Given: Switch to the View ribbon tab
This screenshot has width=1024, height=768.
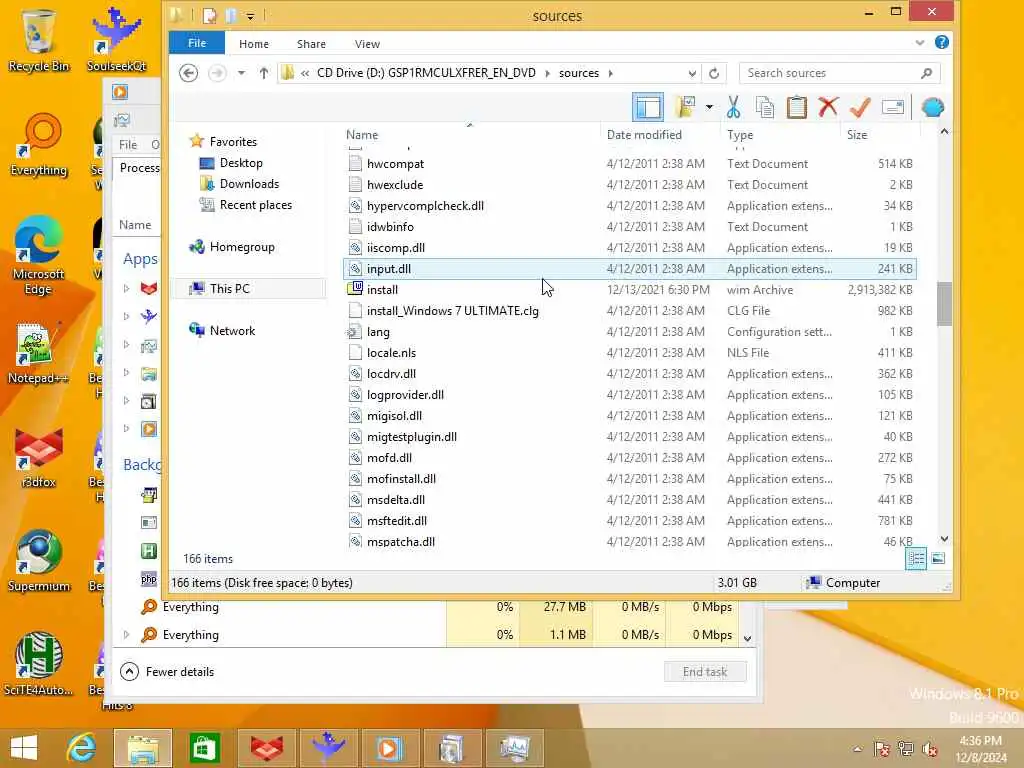Looking at the screenshot, I should coord(367,44).
